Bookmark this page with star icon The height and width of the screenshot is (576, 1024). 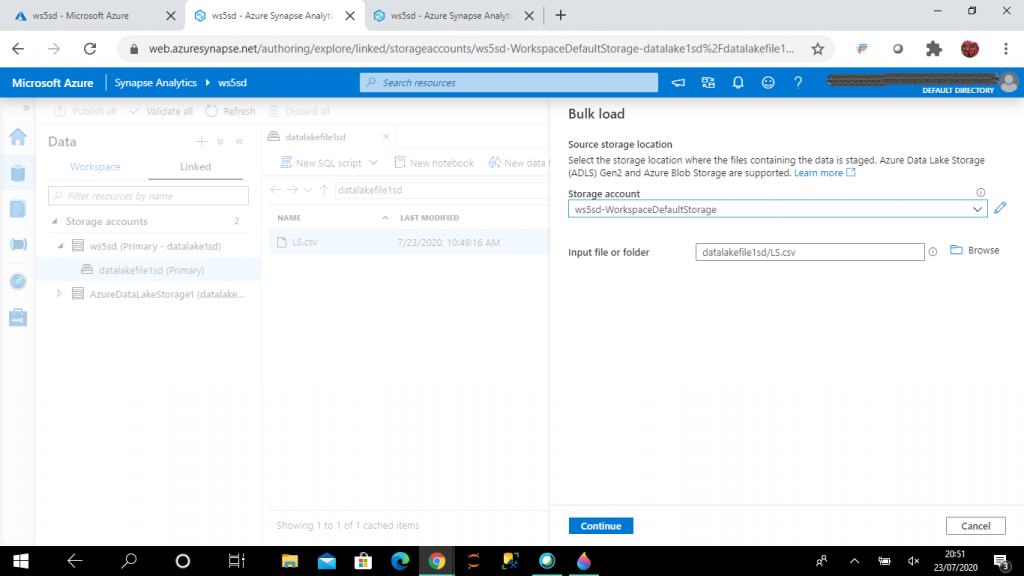(x=818, y=48)
